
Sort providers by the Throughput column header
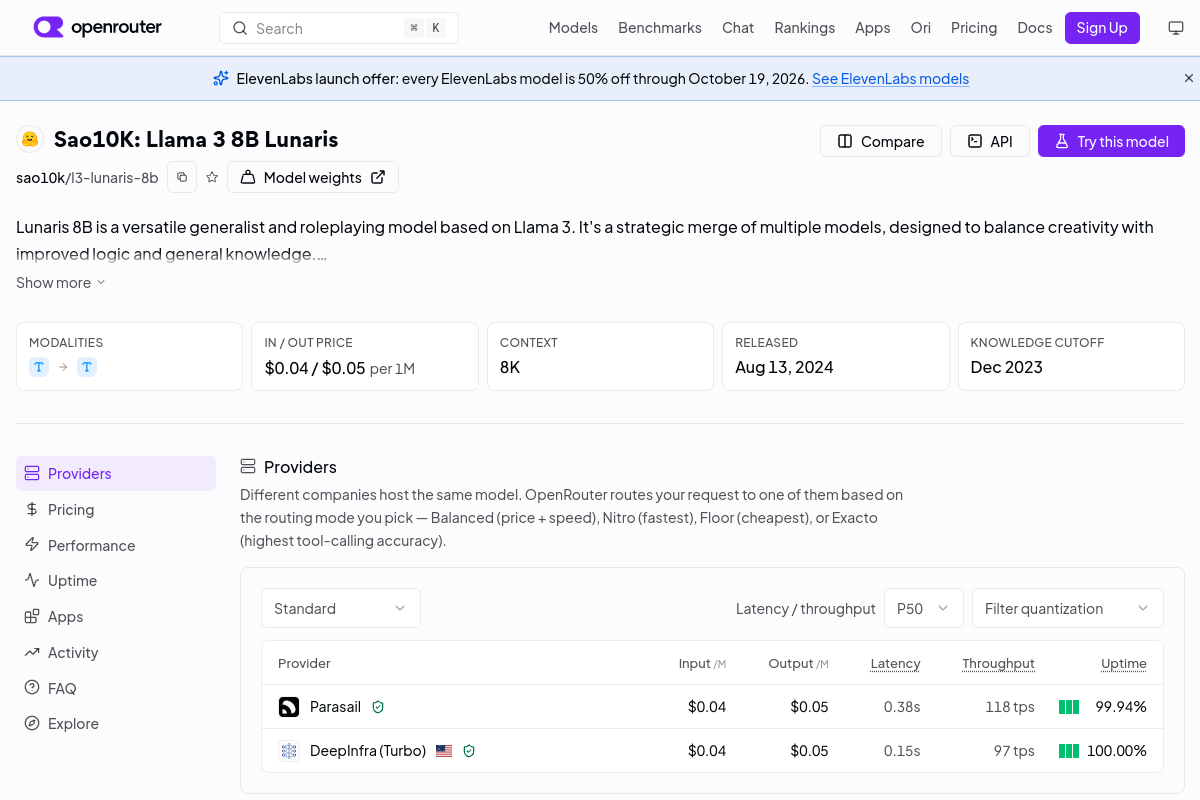[x=998, y=663]
